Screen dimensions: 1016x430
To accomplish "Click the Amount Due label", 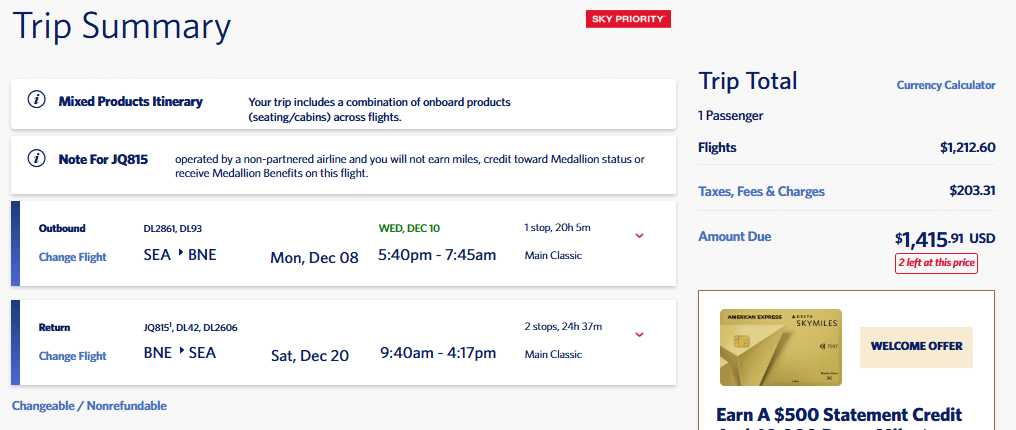I will 735,236.
